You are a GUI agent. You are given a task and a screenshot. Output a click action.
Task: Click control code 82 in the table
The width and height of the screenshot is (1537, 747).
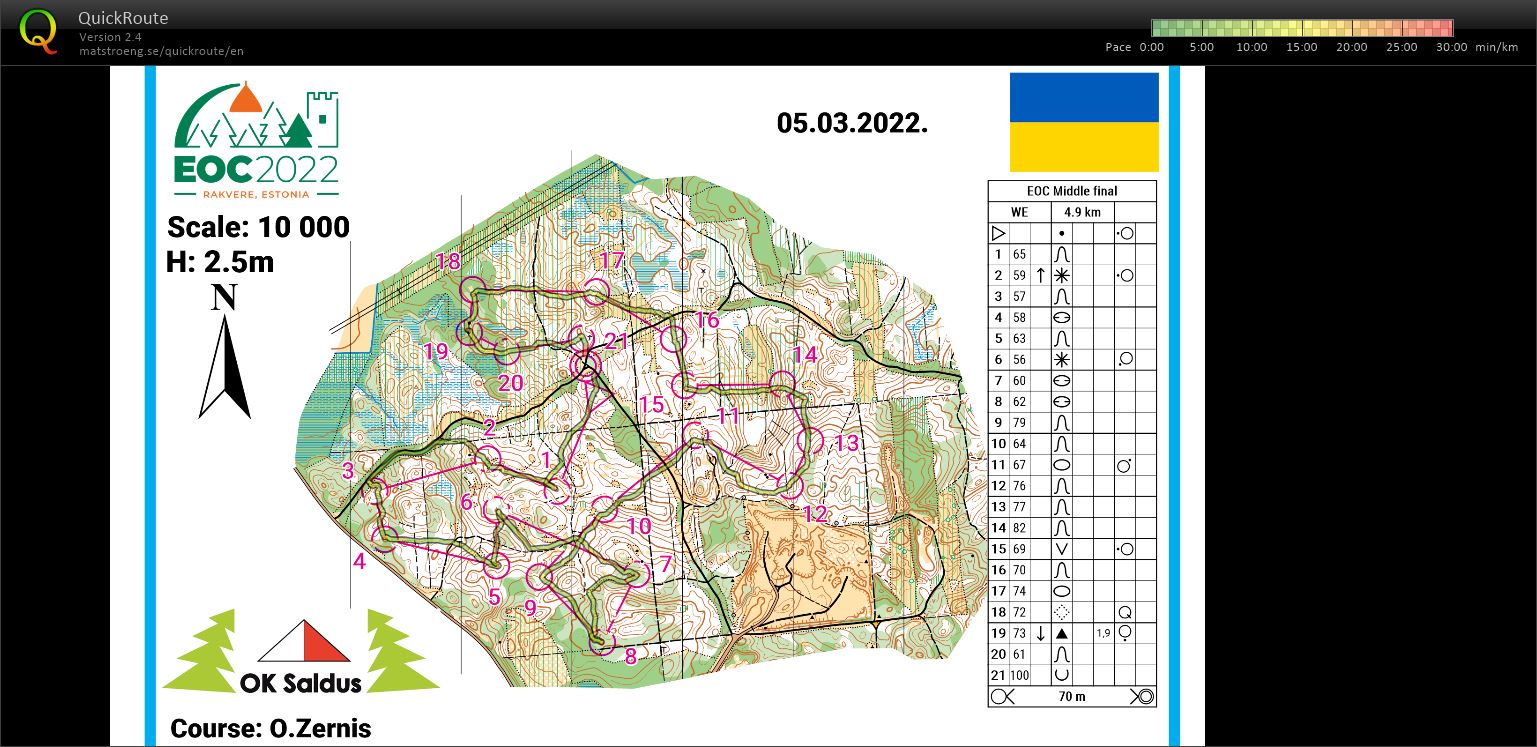[x=1019, y=528]
